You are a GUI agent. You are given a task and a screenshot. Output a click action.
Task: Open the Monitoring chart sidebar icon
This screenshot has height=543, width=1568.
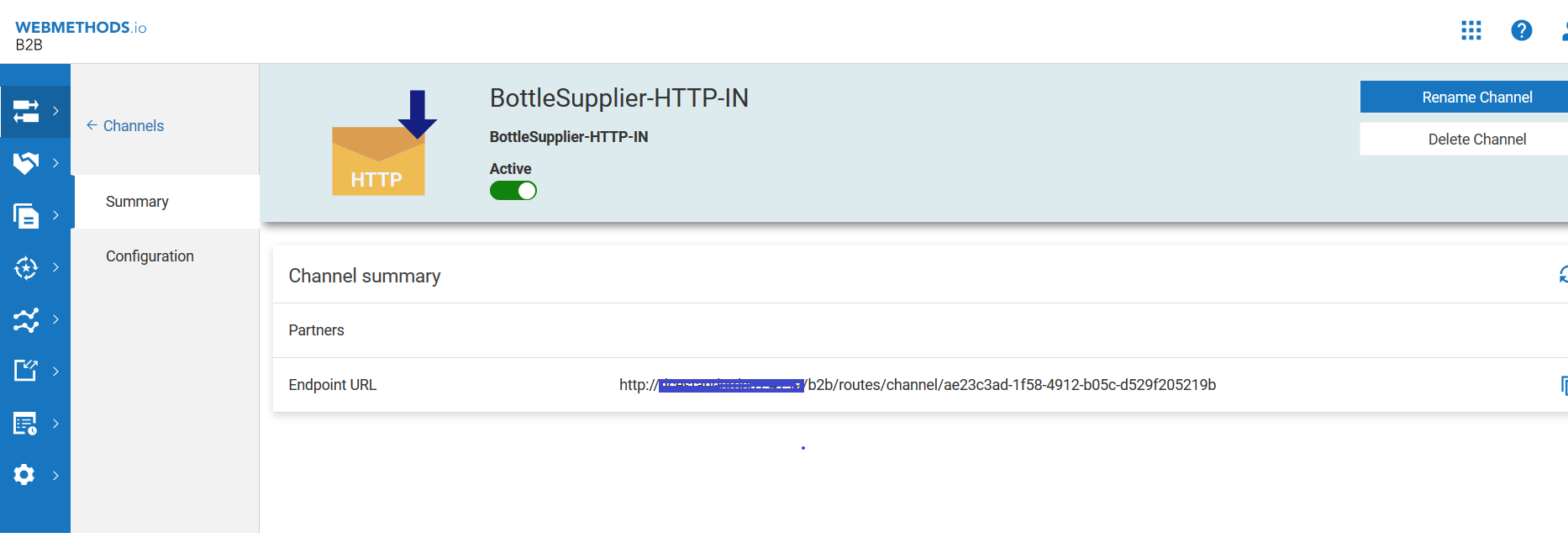pos(26,320)
